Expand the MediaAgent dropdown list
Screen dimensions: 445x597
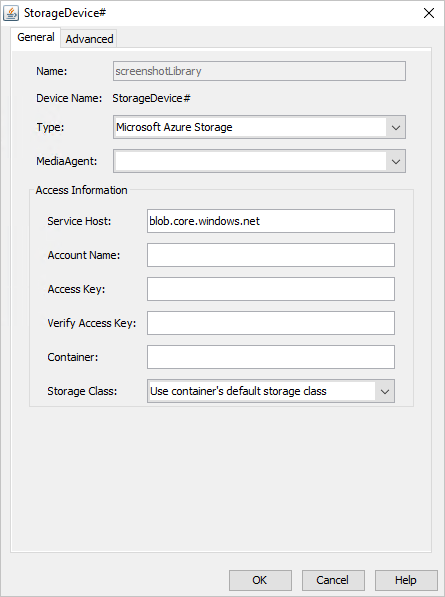tap(259, 161)
